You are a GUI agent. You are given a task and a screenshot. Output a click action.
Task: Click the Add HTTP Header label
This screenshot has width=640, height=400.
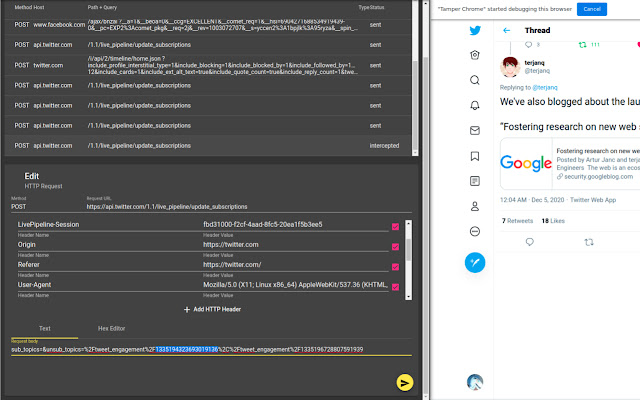click(217, 309)
